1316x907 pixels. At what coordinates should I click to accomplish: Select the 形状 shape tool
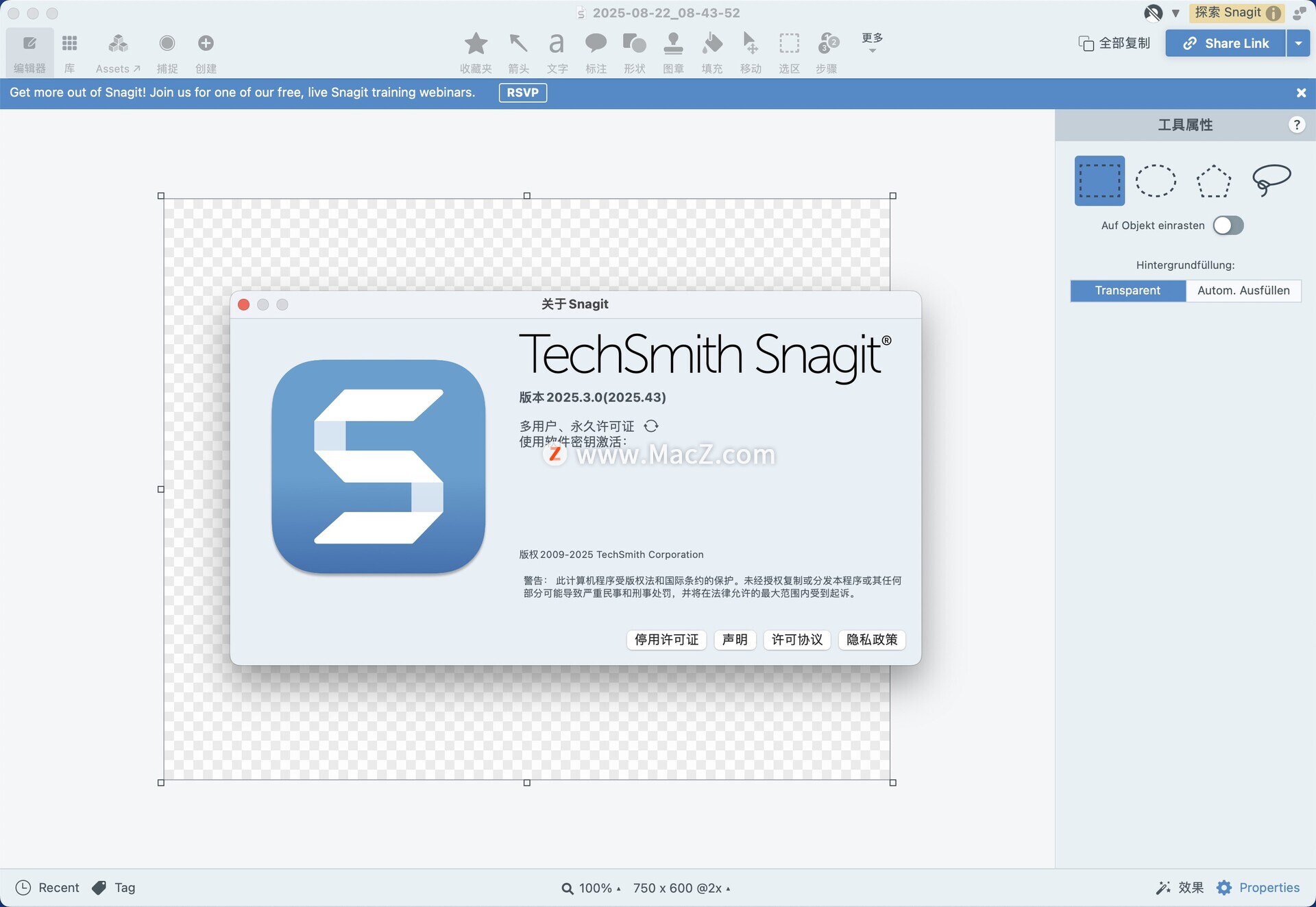click(635, 53)
